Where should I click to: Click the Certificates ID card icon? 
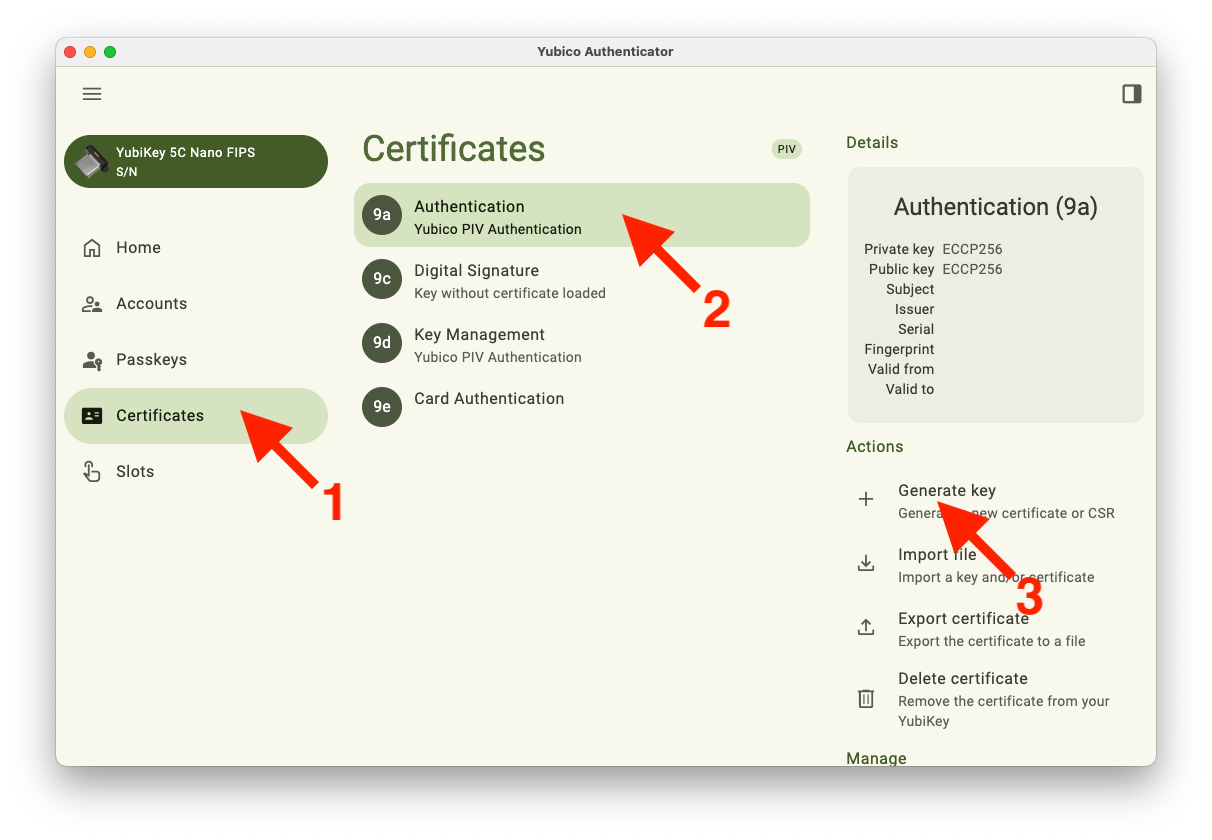[x=92, y=416]
